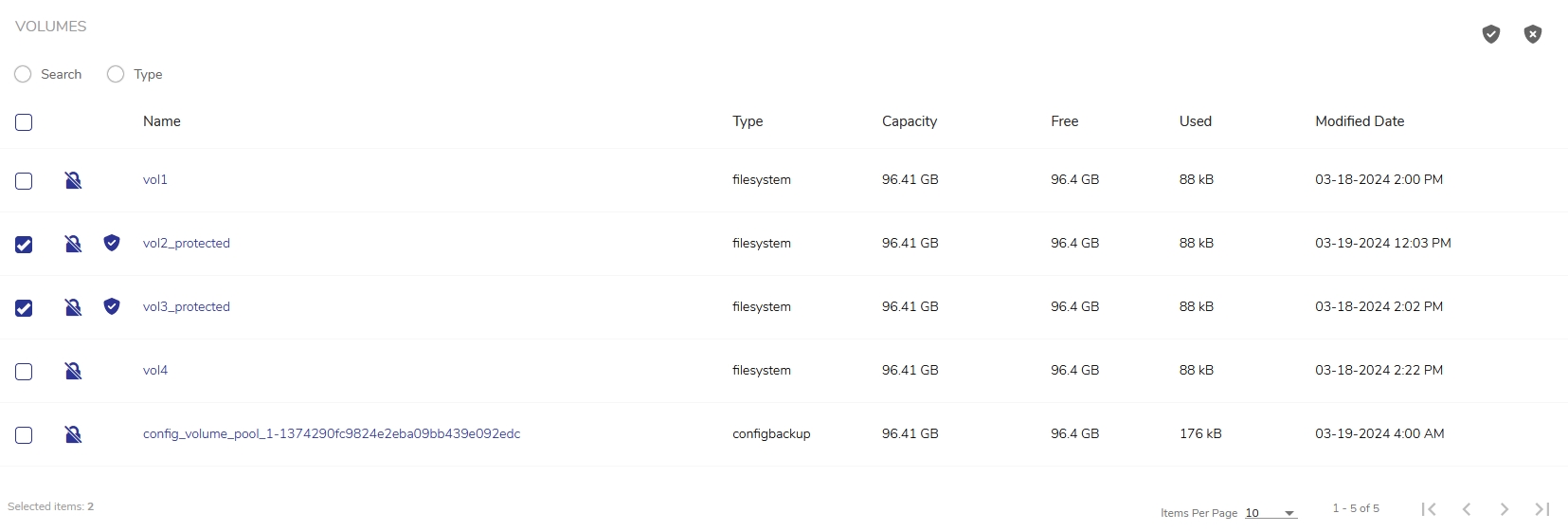Uncheck the vol2_protected row checkbox
This screenshot has height=532, width=1568.
24,245
